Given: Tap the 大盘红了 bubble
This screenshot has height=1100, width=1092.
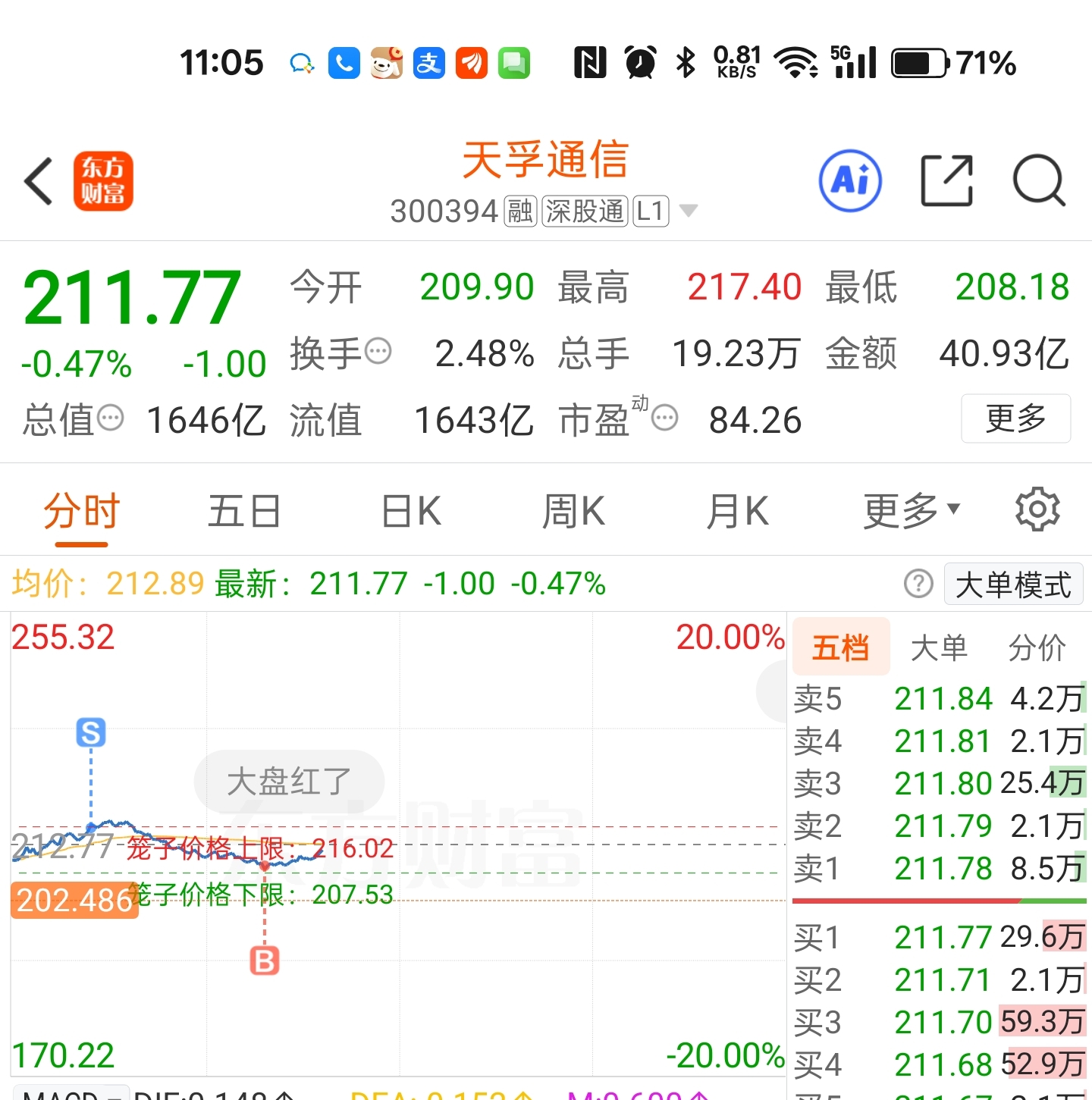Looking at the screenshot, I should (x=289, y=782).
